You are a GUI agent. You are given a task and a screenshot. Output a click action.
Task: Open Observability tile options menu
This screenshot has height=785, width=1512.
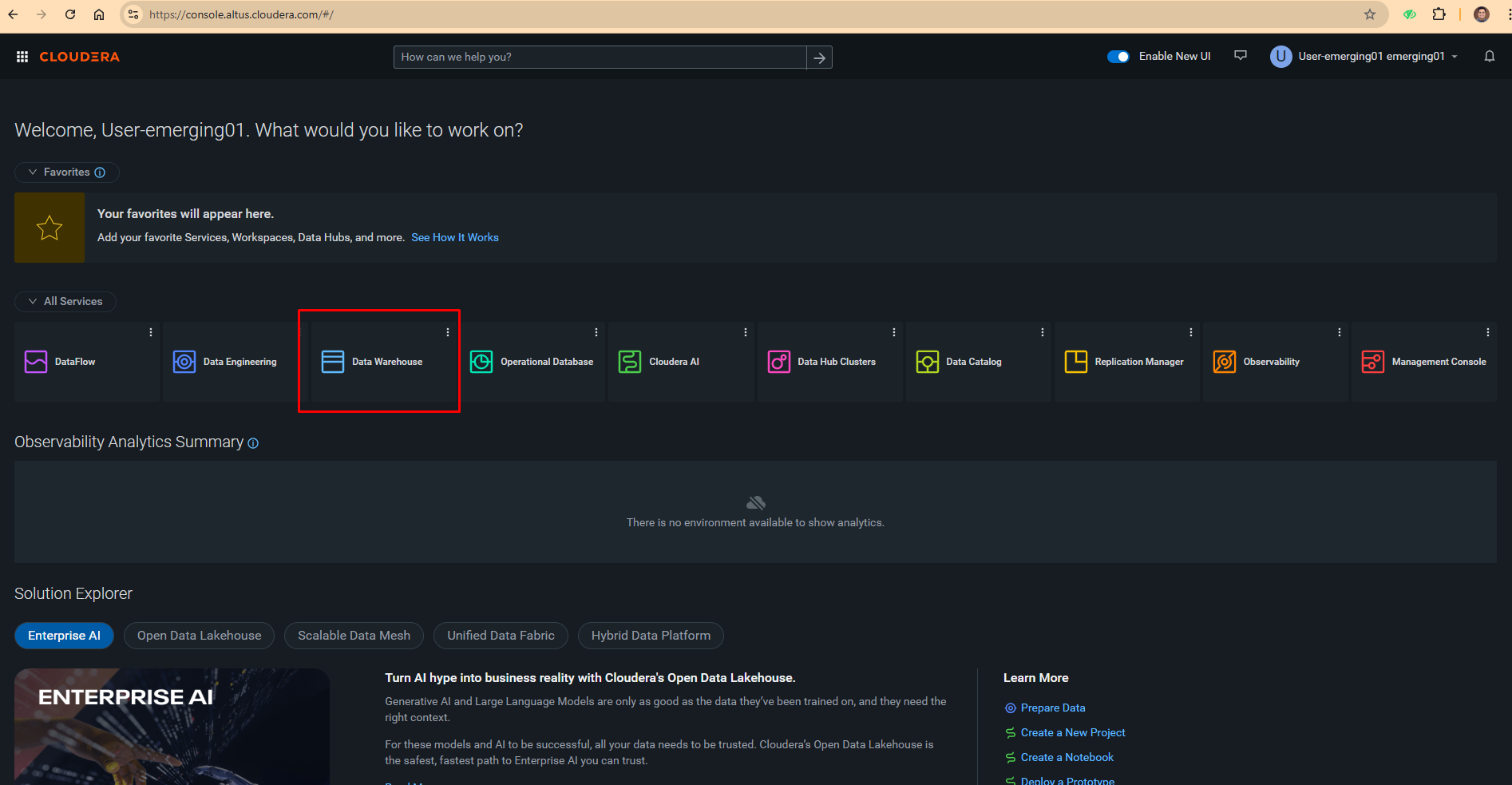click(x=1340, y=332)
